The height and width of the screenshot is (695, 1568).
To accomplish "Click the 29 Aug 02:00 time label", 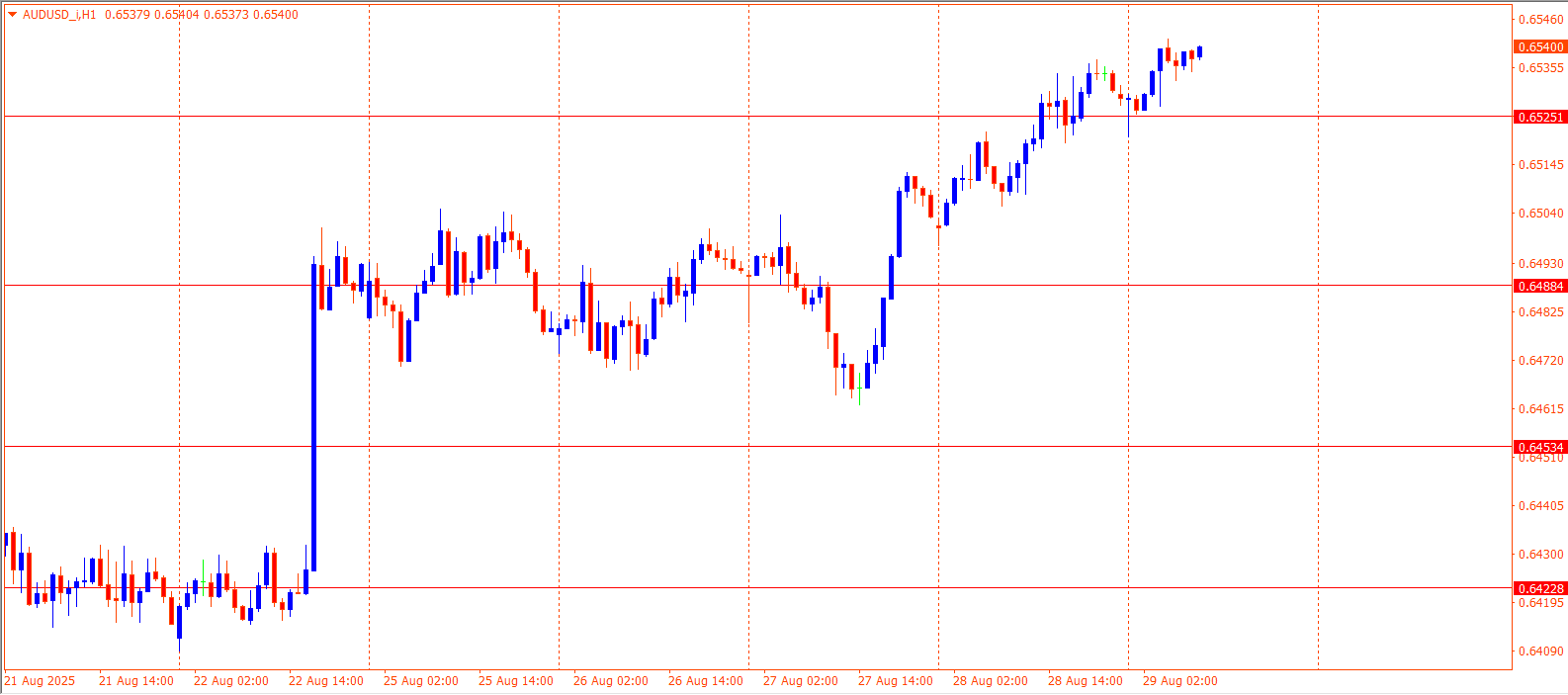I will coord(1180,681).
